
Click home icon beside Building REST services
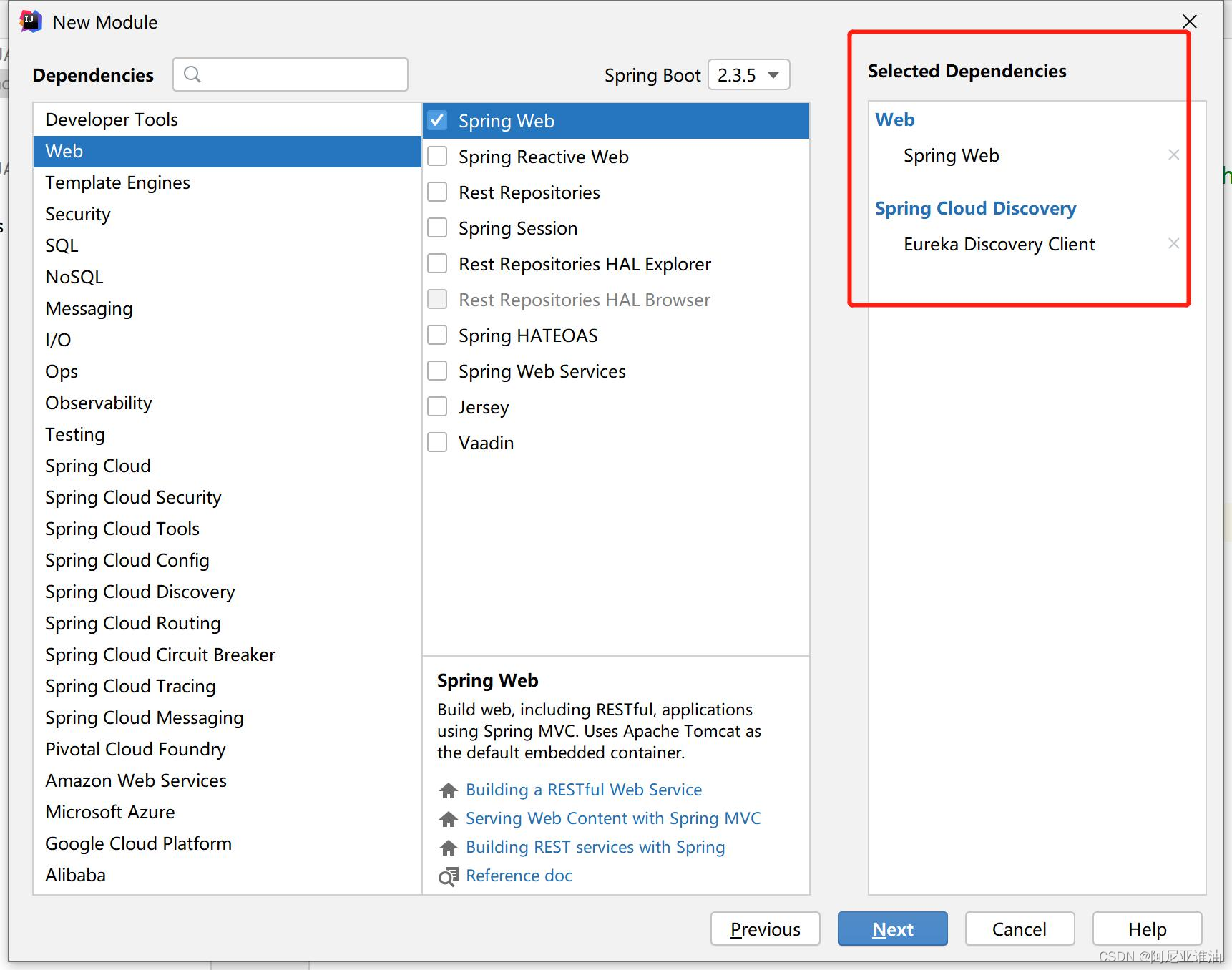coord(449,848)
